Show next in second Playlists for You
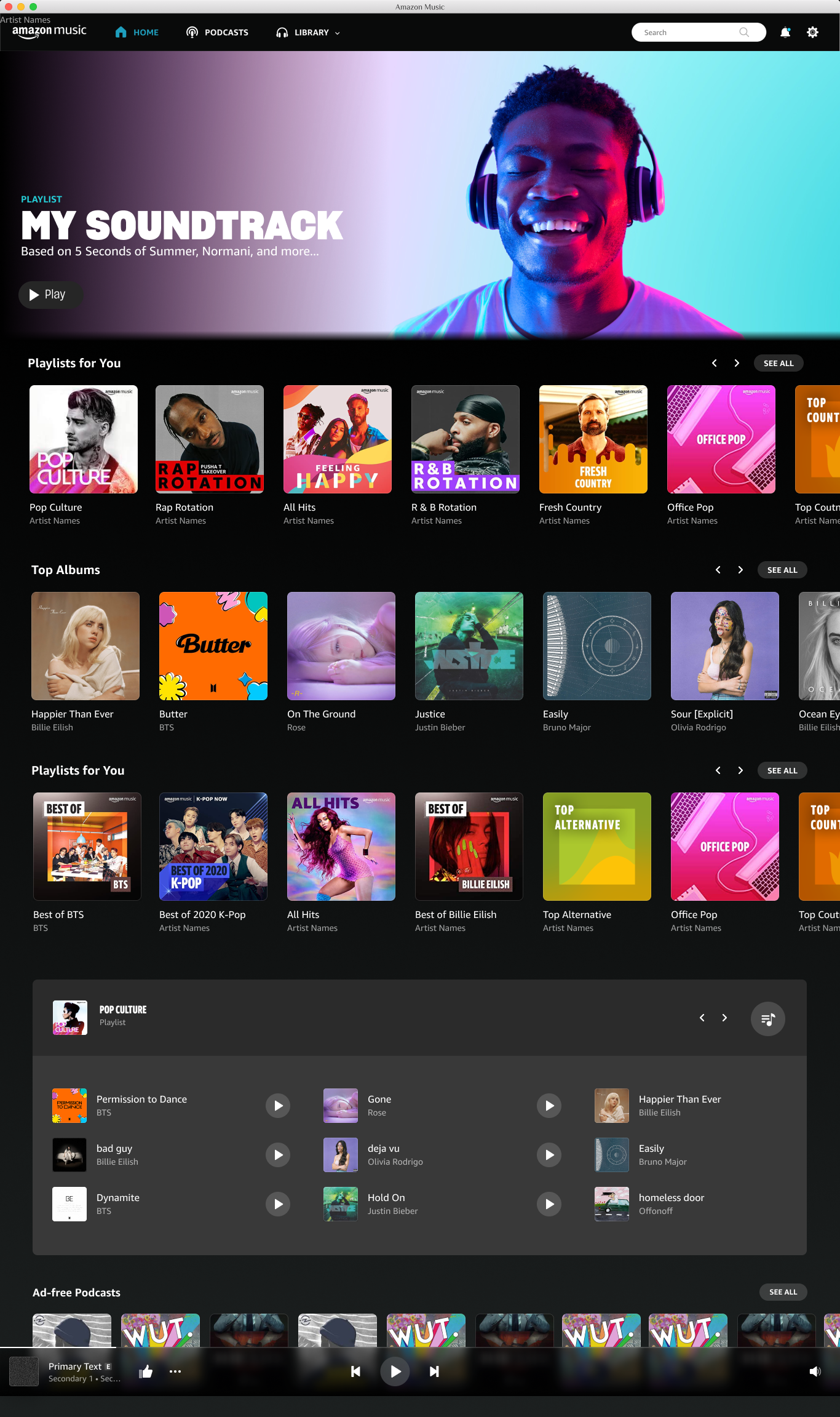840x1417 pixels. click(740, 770)
